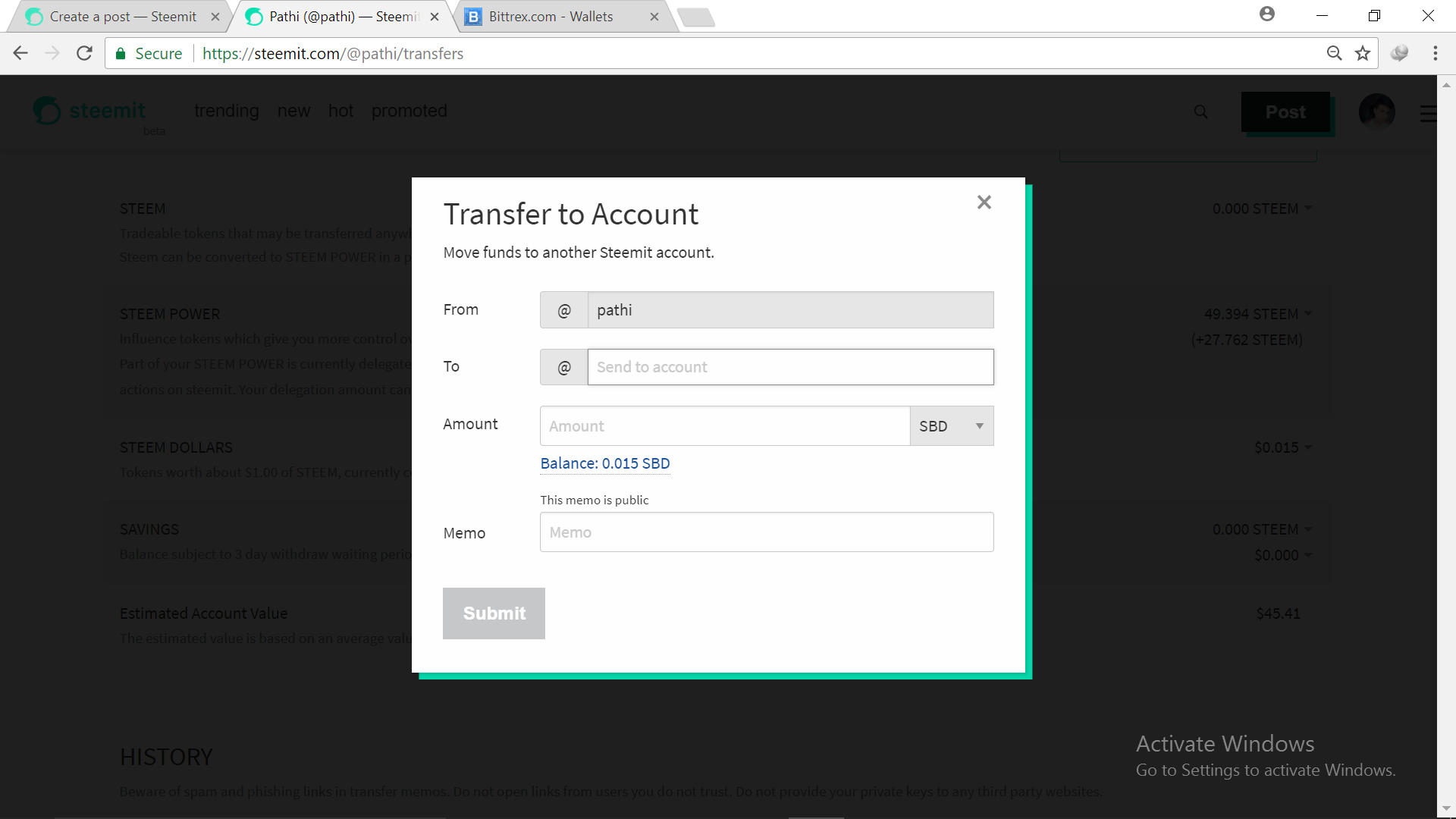Close the Transfer to Account dialog
This screenshot has width=1456, height=819.
pos(984,202)
